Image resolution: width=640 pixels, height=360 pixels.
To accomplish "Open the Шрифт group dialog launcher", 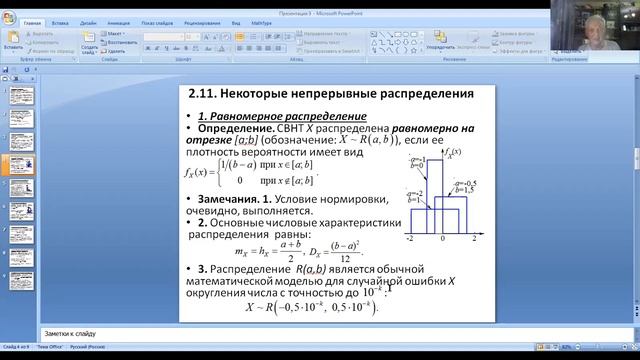I will click(229, 60).
